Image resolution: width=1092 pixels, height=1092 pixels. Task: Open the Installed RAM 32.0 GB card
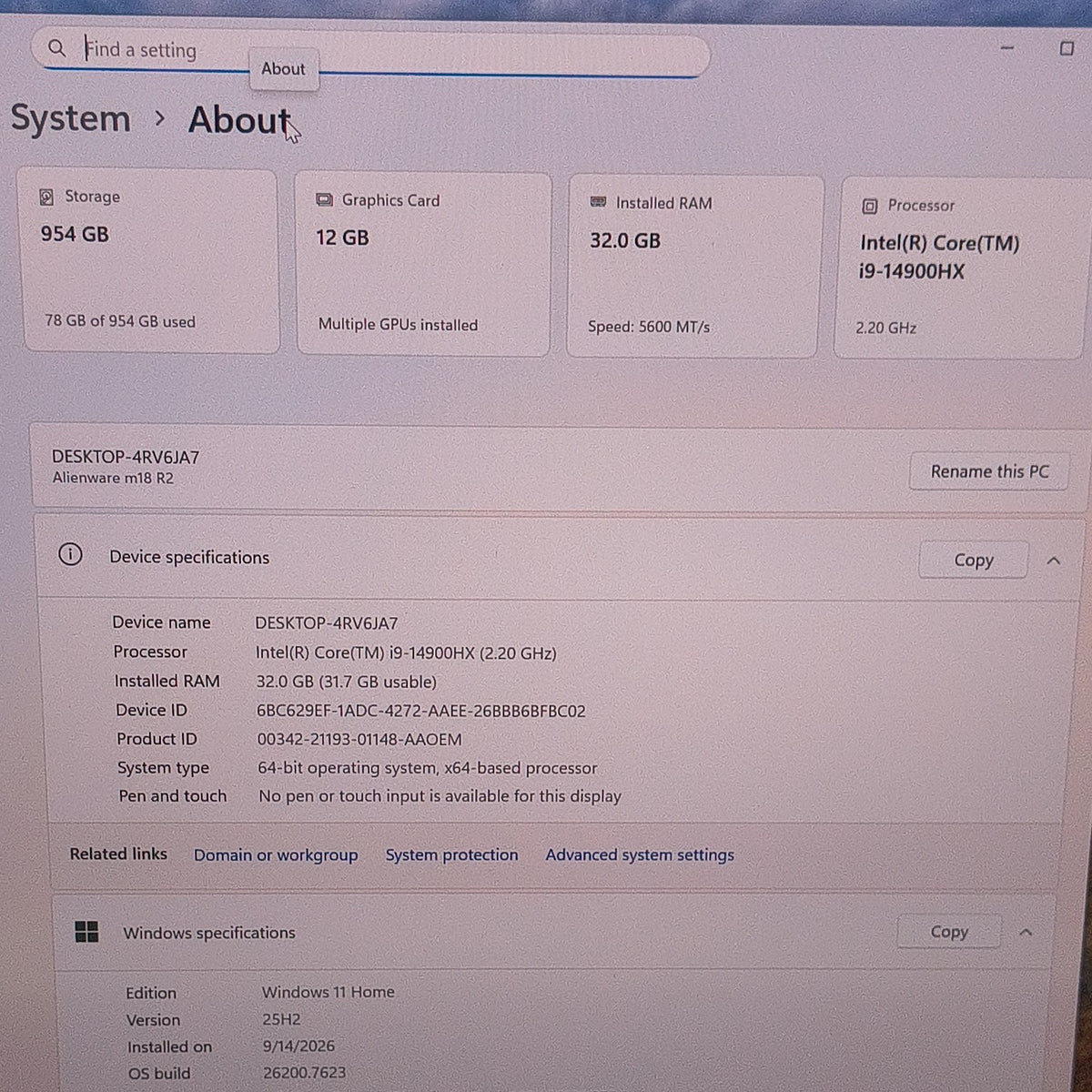[x=694, y=267]
